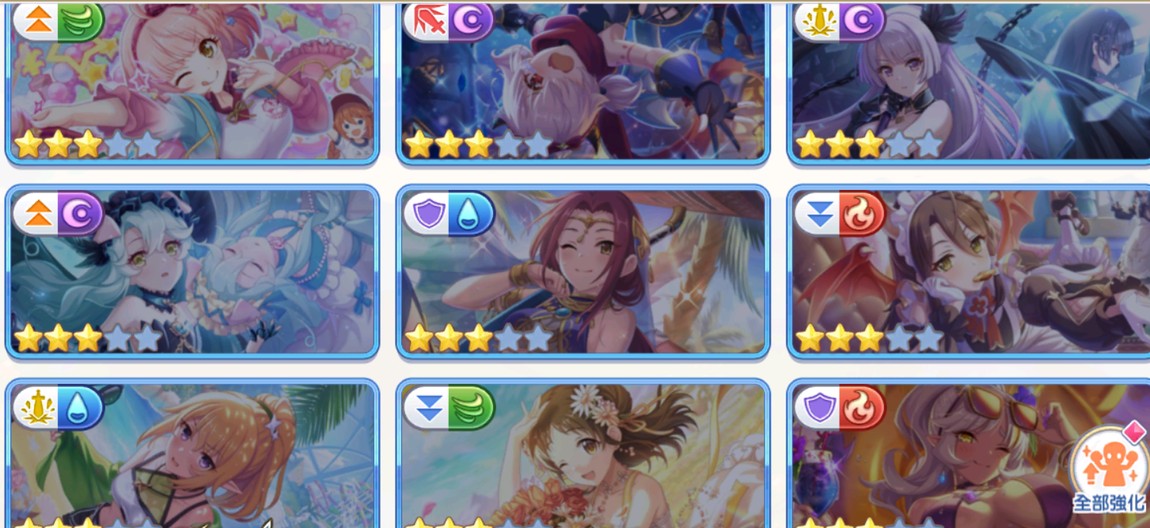Screen dimensions: 1150x528
Task: Select purple shield icon on red-haired winking card
Action: click(427, 214)
